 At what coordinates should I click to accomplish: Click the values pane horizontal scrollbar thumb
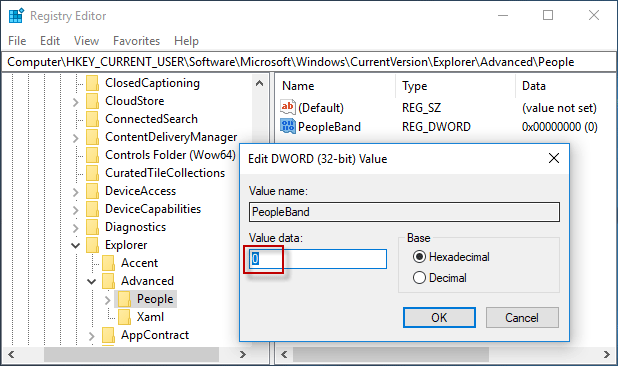tap(391, 354)
